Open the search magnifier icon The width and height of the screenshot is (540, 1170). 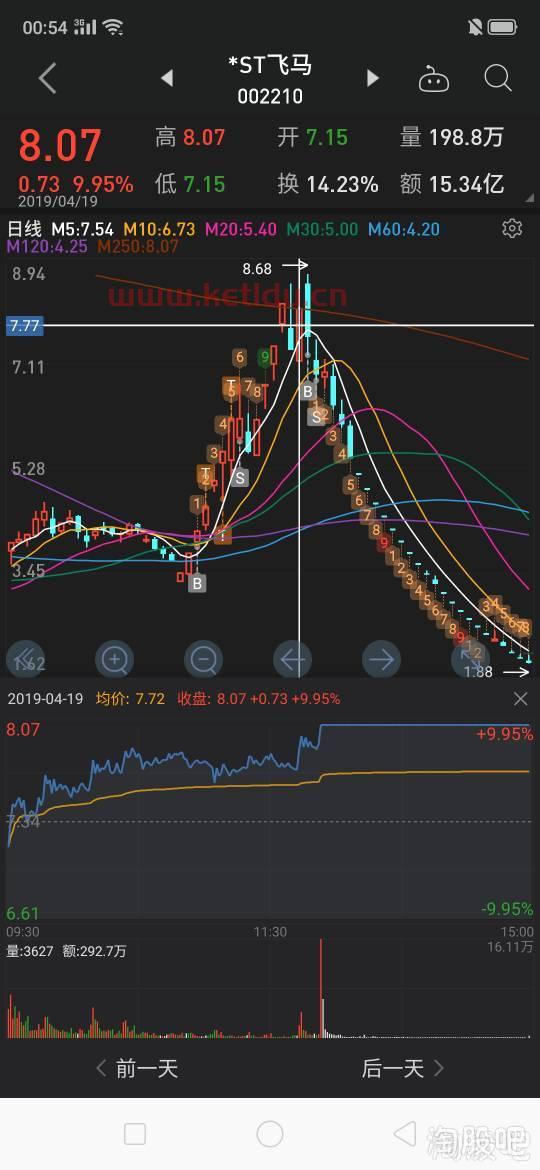(x=497, y=78)
